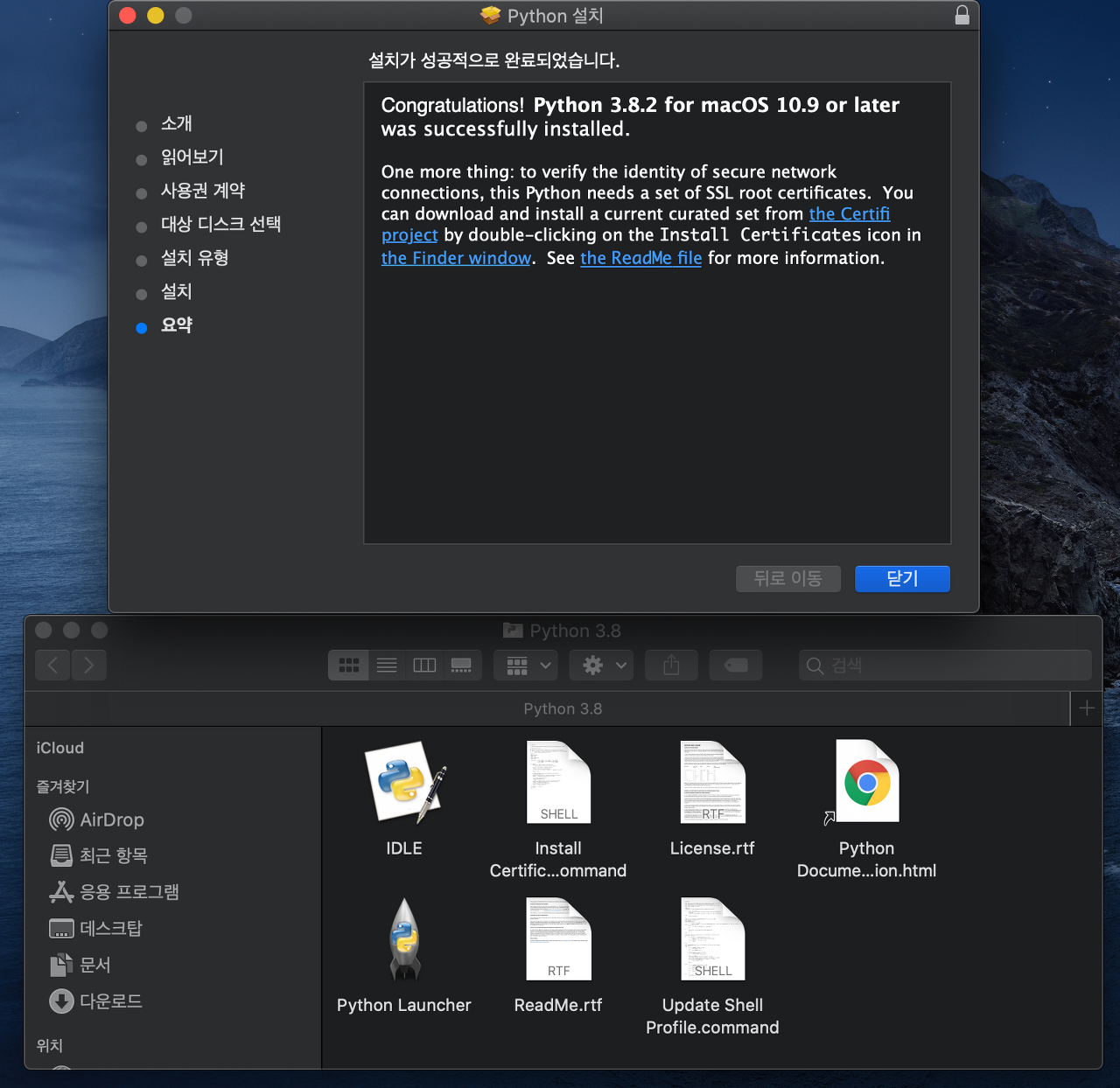
Task: Open 다운로드 in Finder sidebar
Action: pos(95,1001)
